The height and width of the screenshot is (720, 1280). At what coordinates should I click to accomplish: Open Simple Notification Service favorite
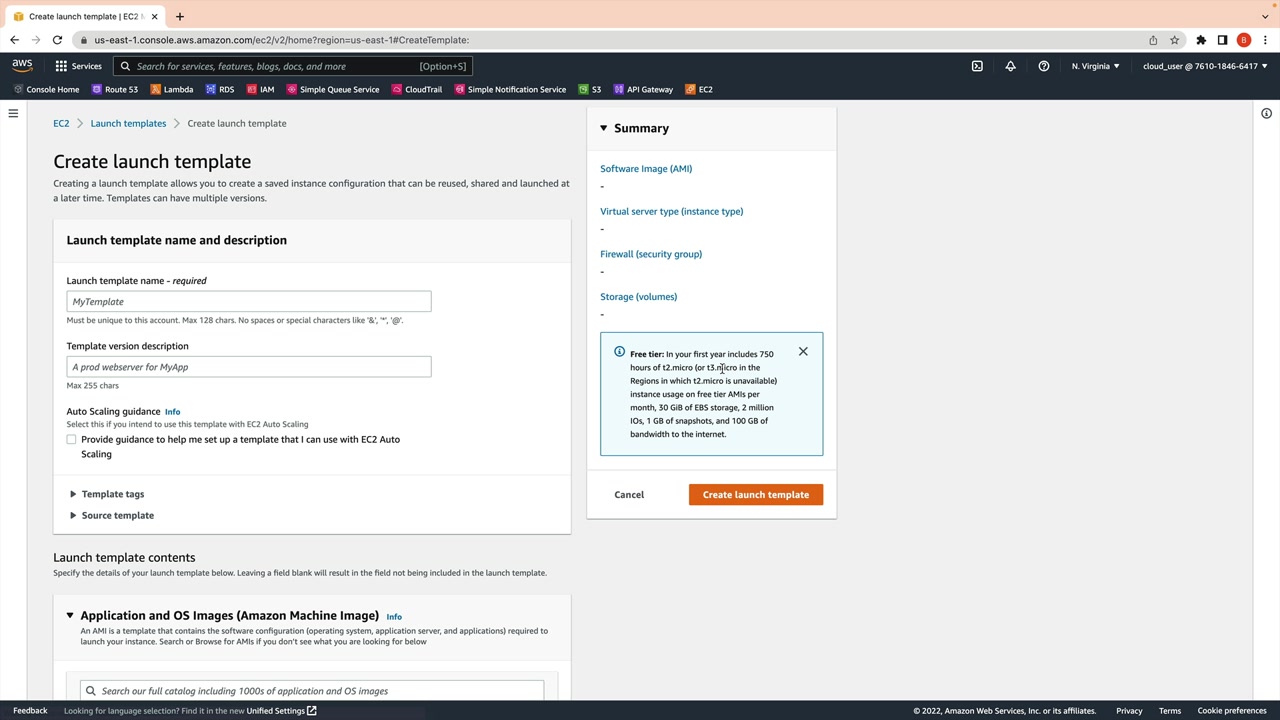pyautogui.click(x=510, y=89)
